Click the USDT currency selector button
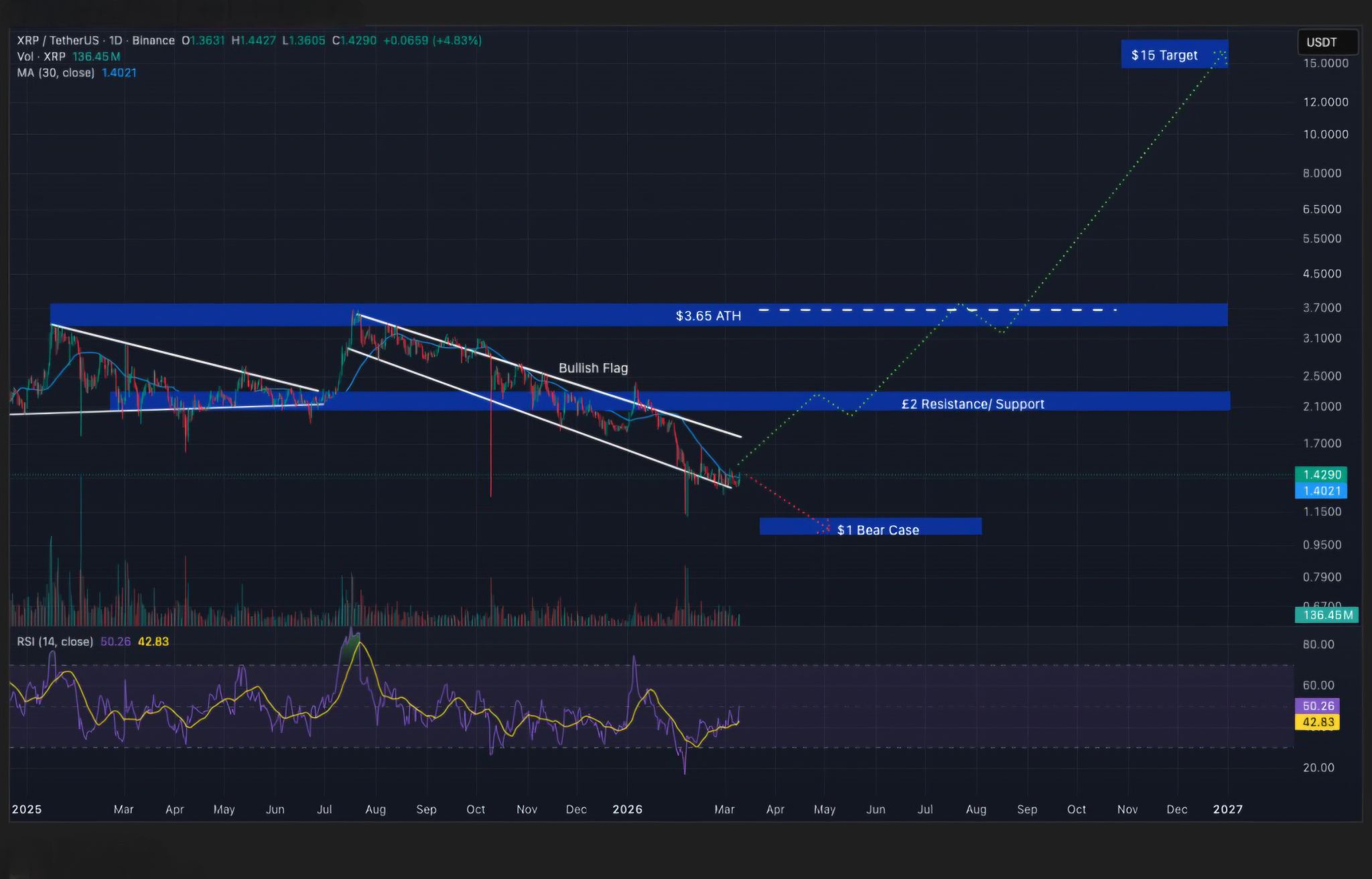Viewport: 1372px width, 879px height. [x=1327, y=42]
